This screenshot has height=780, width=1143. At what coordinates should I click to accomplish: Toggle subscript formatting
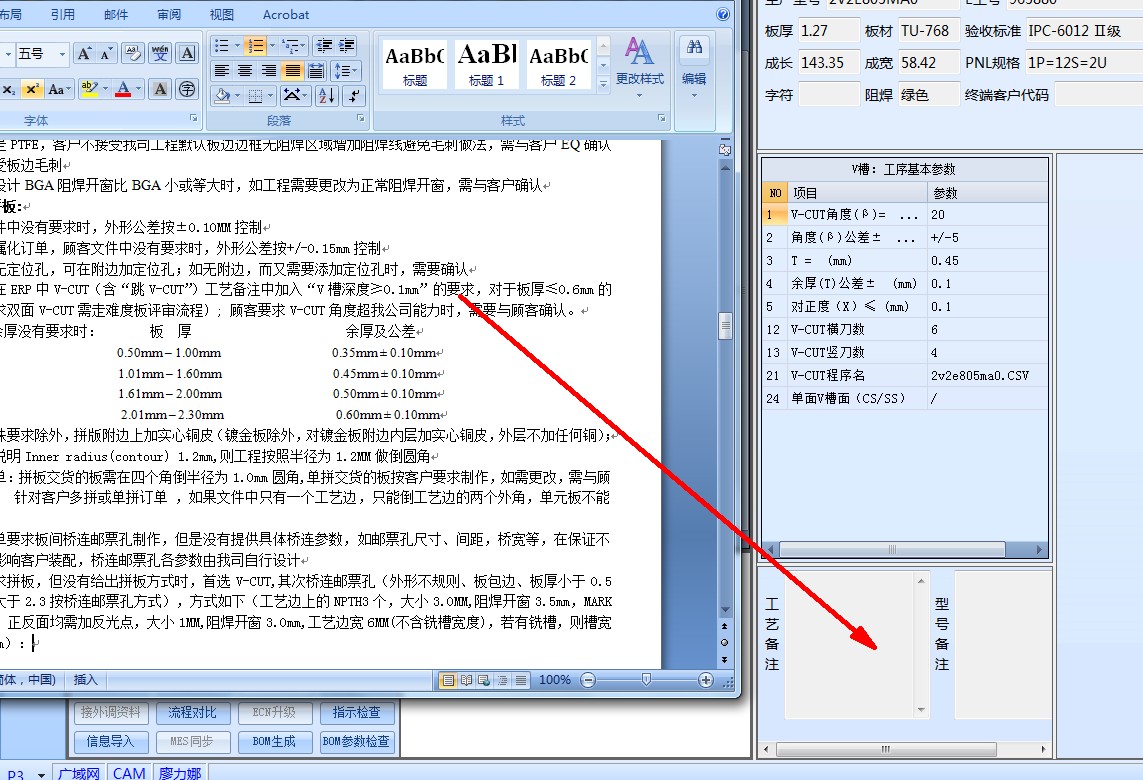[9, 89]
